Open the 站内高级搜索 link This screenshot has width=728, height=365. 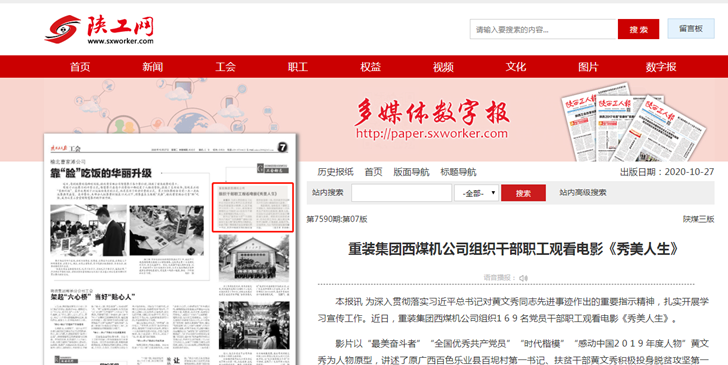point(583,193)
